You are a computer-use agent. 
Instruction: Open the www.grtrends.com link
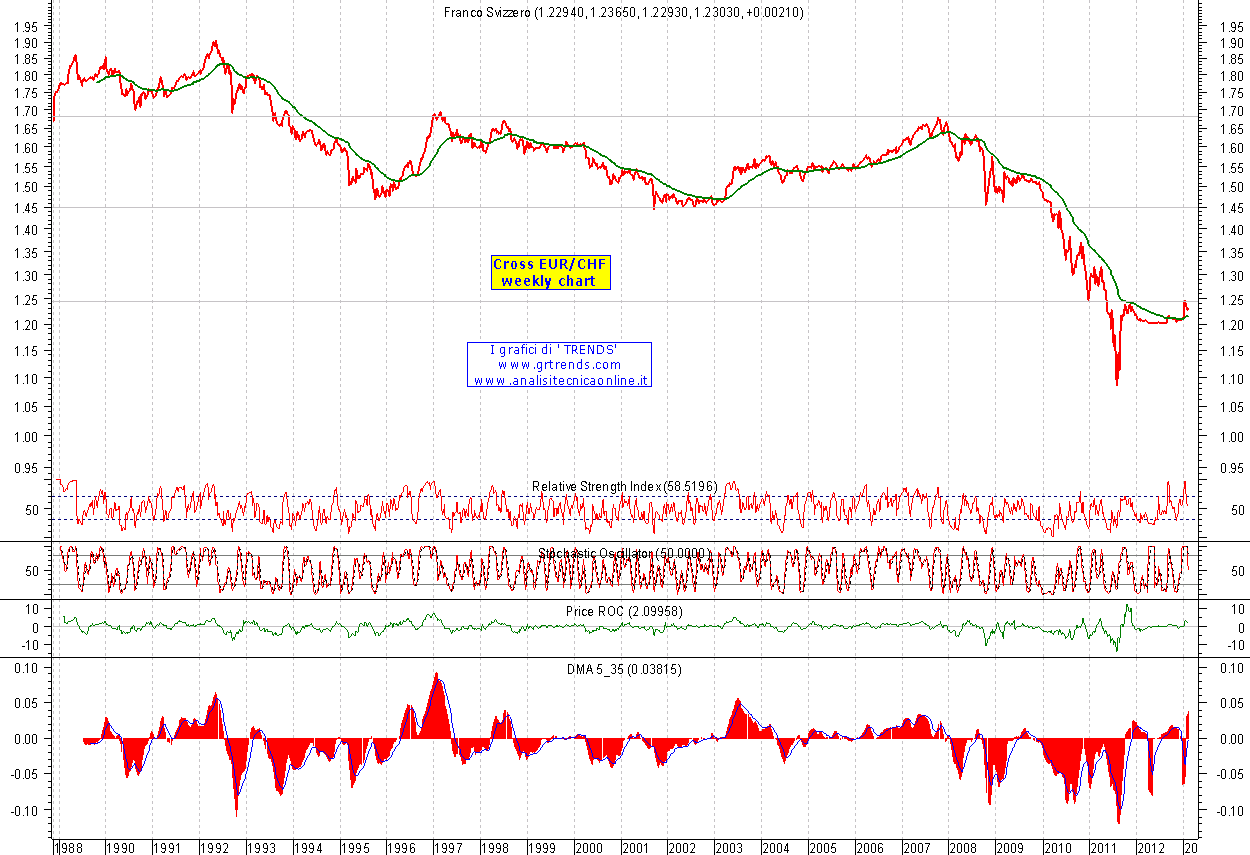[559, 365]
